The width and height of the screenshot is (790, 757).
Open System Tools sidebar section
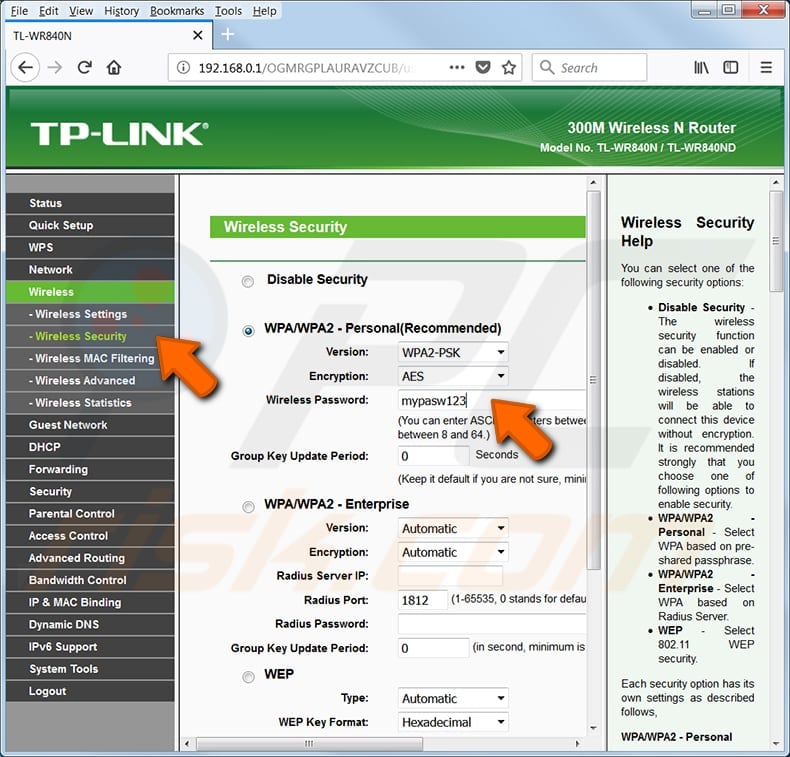[x=90, y=668]
